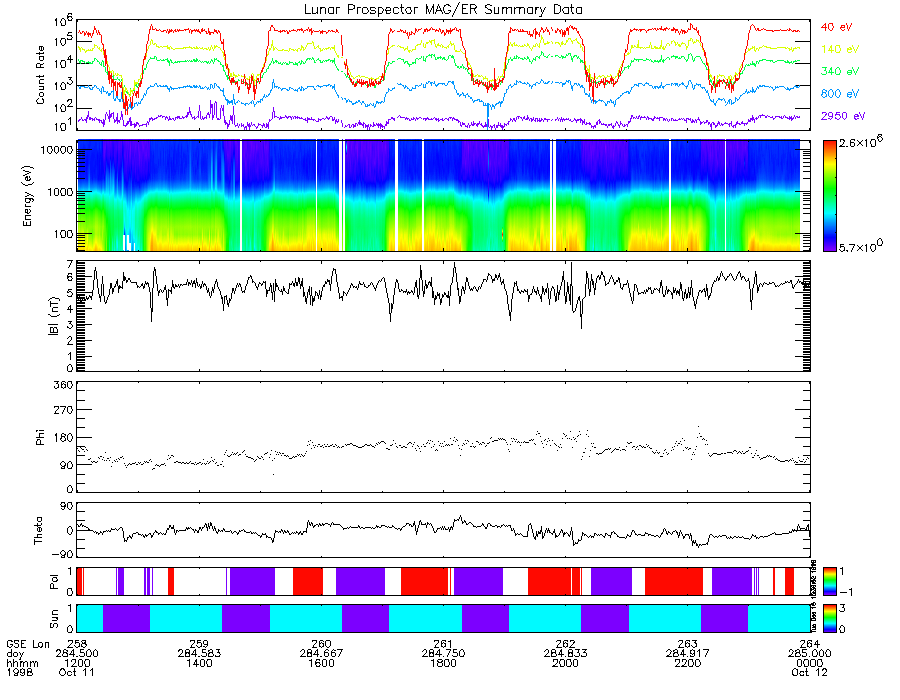Click the 'Count Rate' axis label
The image size is (900, 700).
pyautogui.click(x=40, y=75)
